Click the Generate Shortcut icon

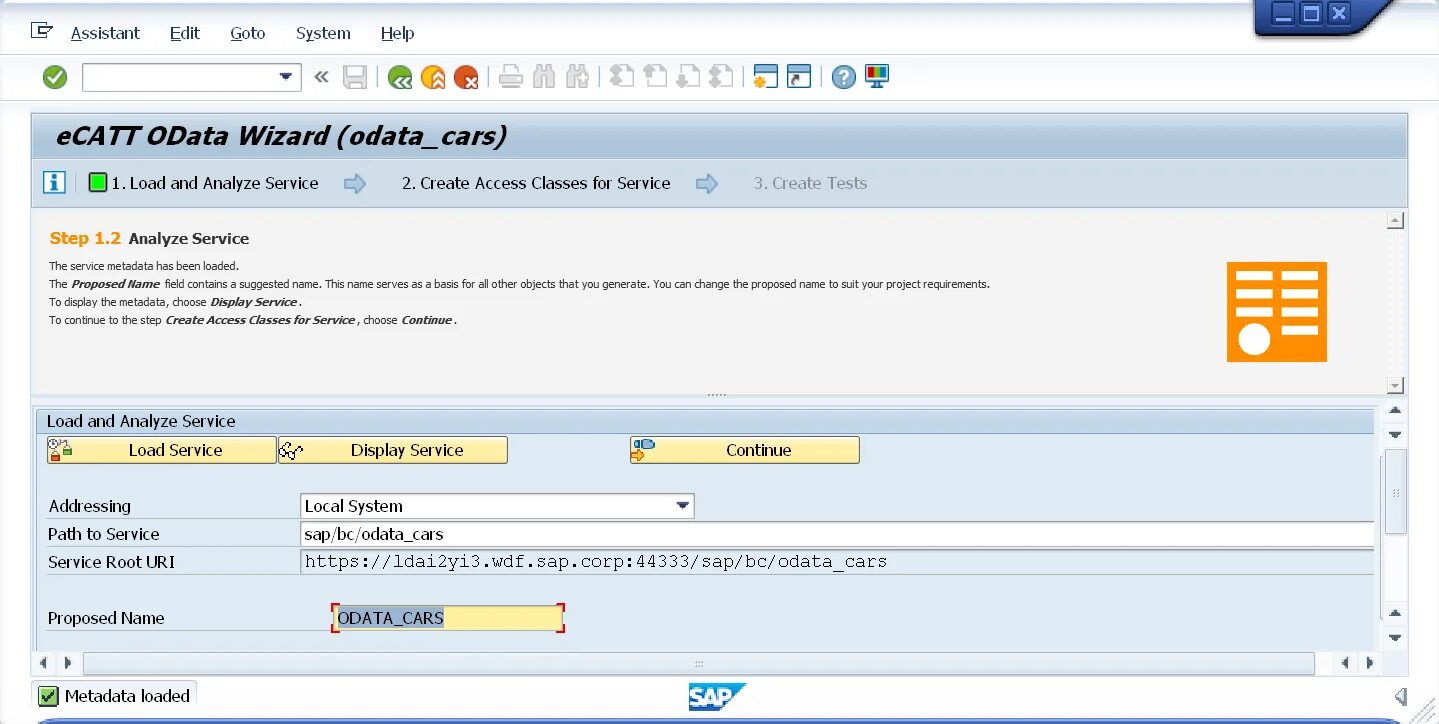point(799,77)
